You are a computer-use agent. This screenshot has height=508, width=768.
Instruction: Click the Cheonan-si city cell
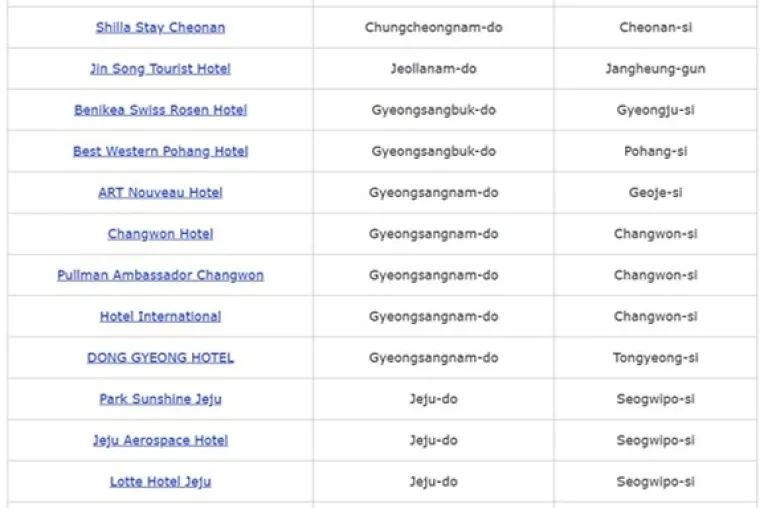(655, 28)
